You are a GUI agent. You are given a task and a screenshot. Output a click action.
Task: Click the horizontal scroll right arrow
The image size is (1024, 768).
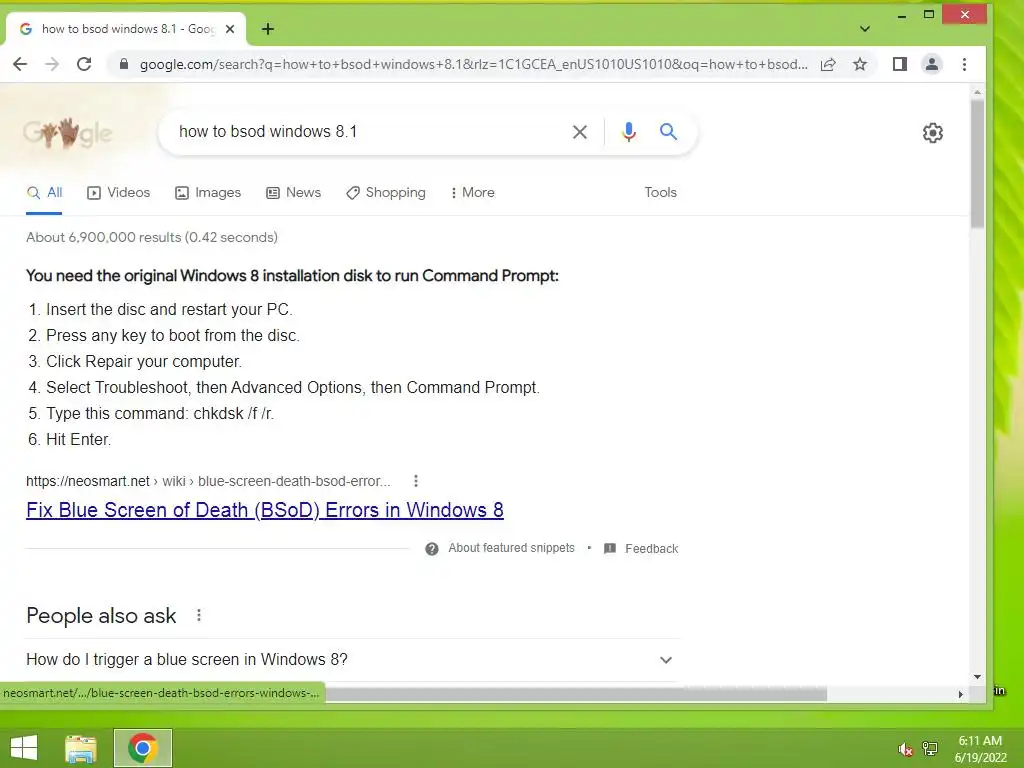(x=961, y=694)
